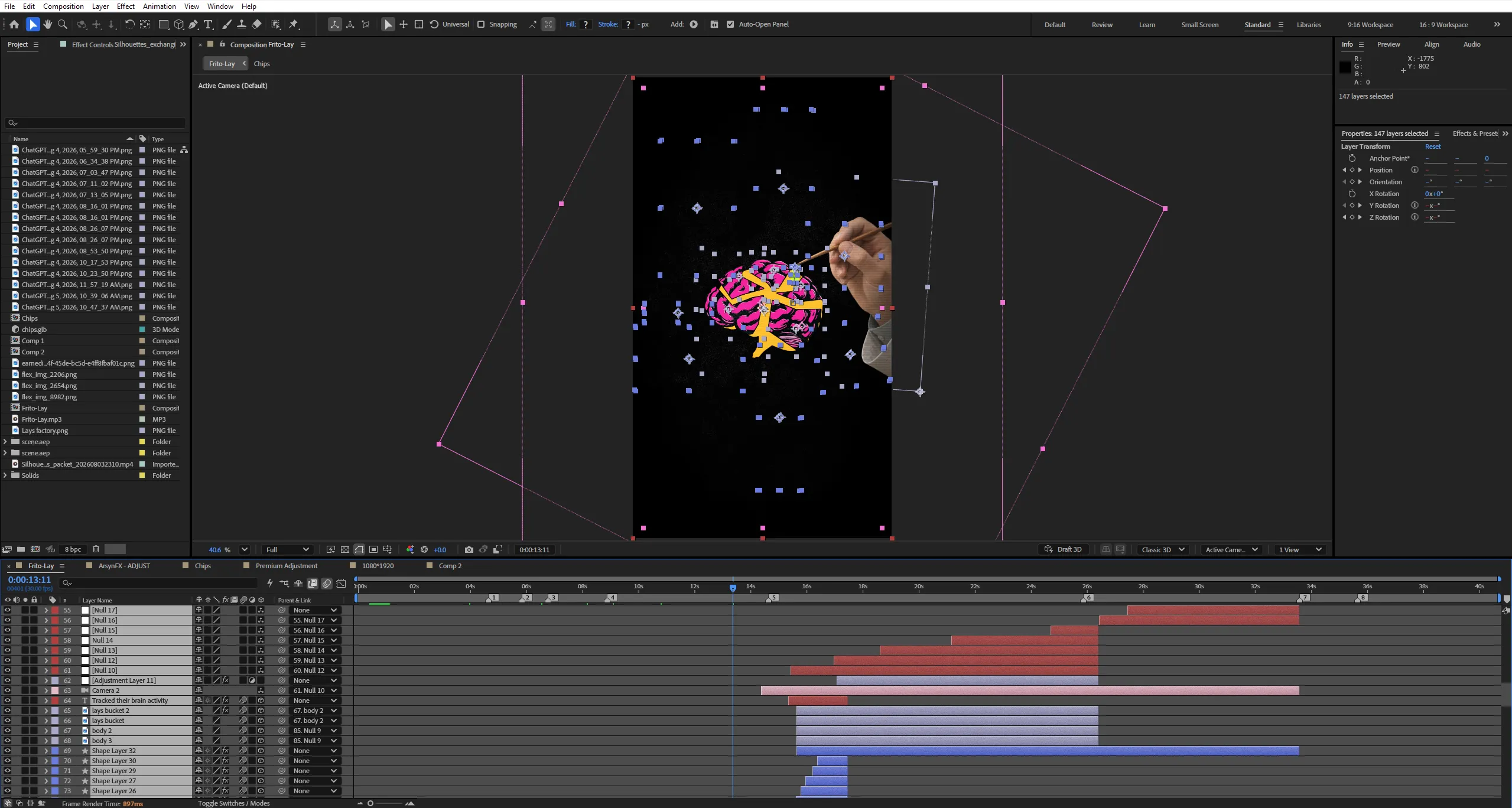1512x808 pixels.
Task: Delete selected project items with trash icon
Action: coord(96,549)
